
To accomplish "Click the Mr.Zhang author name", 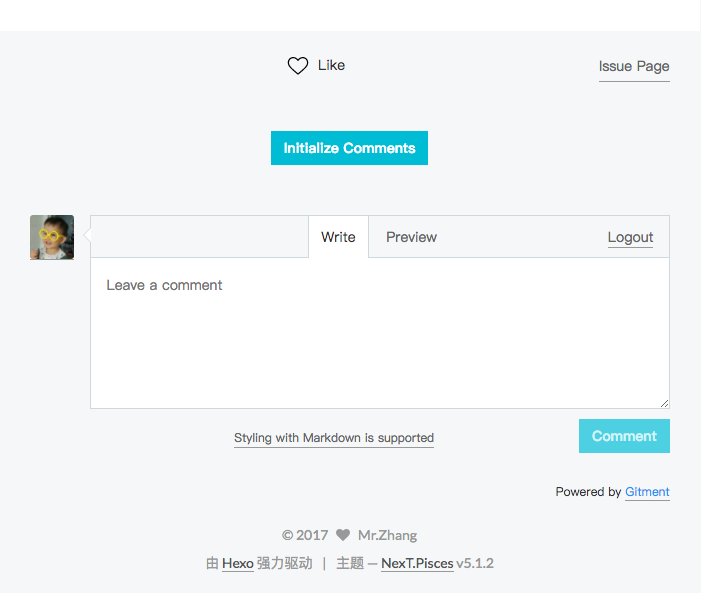I will tap(387, 535).
